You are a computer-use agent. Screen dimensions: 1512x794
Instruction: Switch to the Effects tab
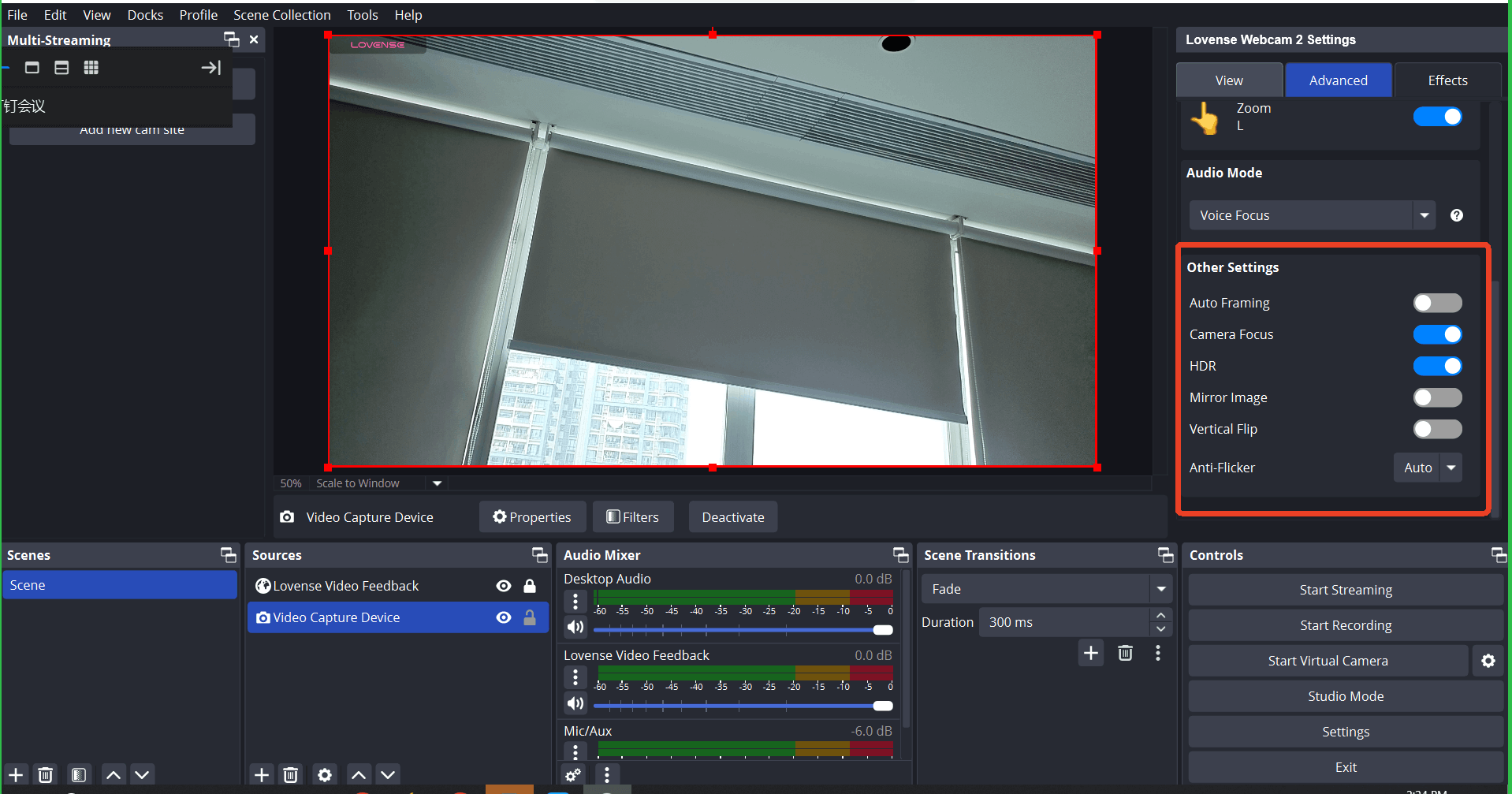tap(1447, 80)
